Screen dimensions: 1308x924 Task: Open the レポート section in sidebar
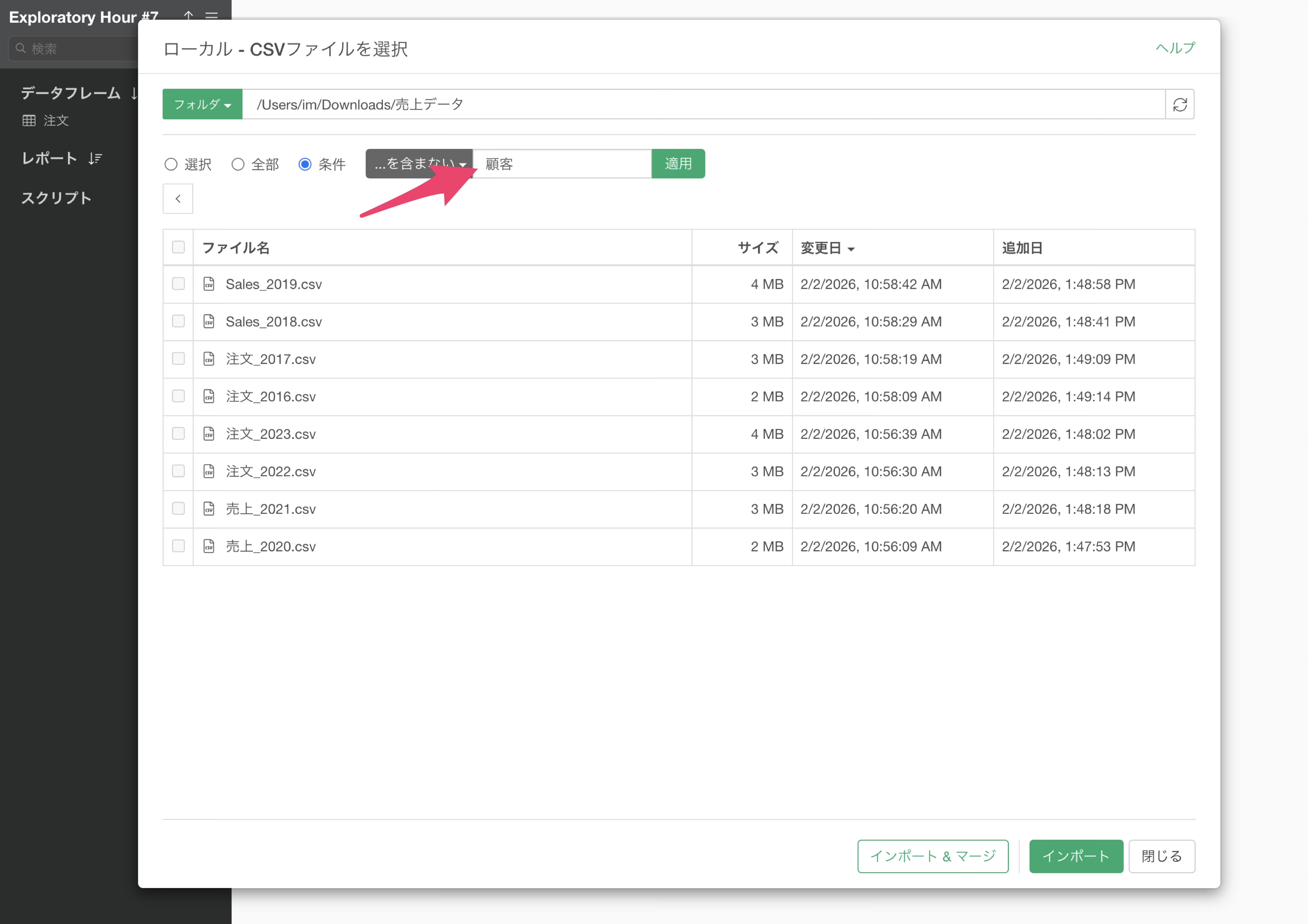(50, 158)
